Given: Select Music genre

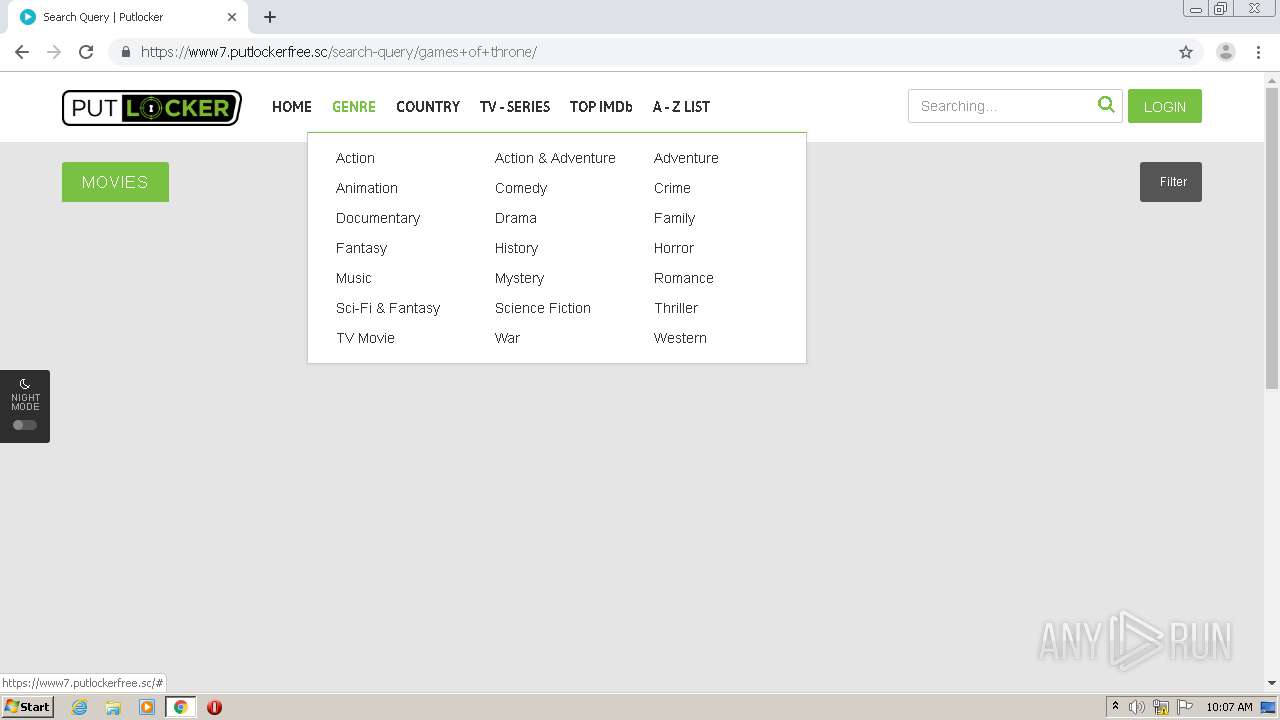Looking at the screenshot, I should (354, 278).
